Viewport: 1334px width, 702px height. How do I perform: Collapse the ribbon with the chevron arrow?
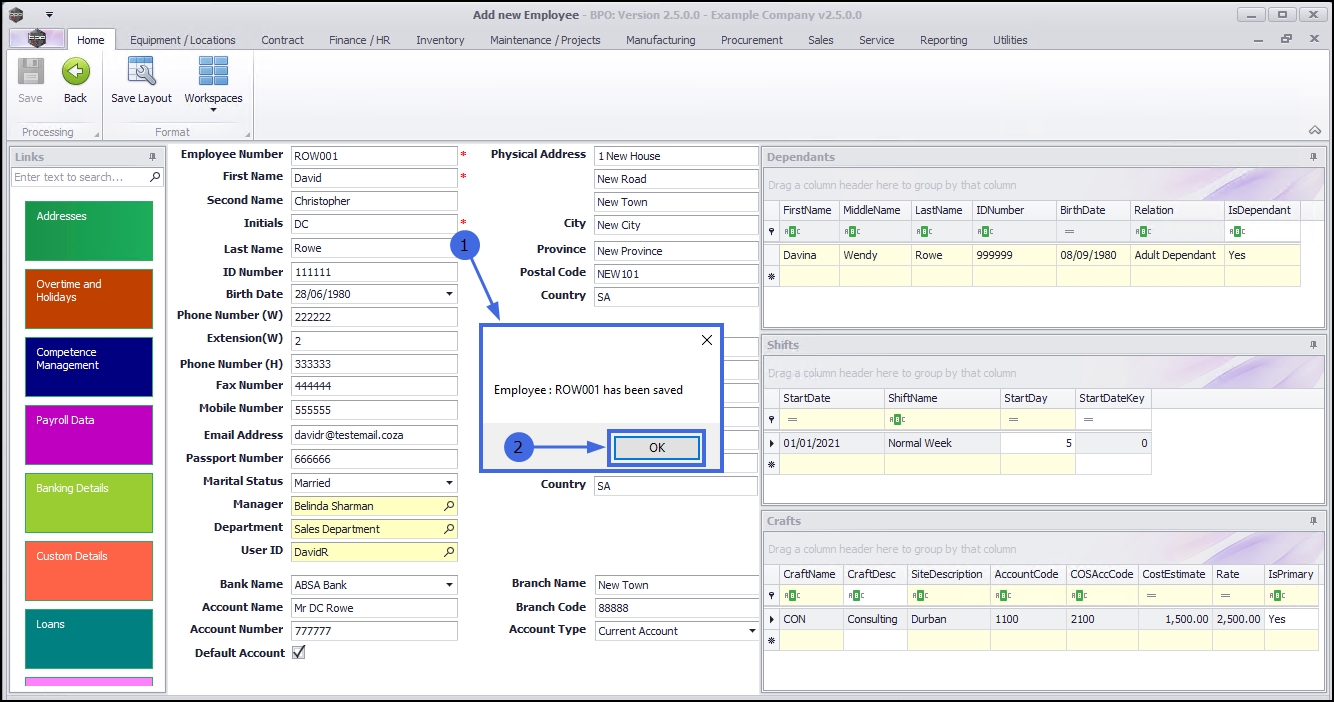[x=1314, y=131]
